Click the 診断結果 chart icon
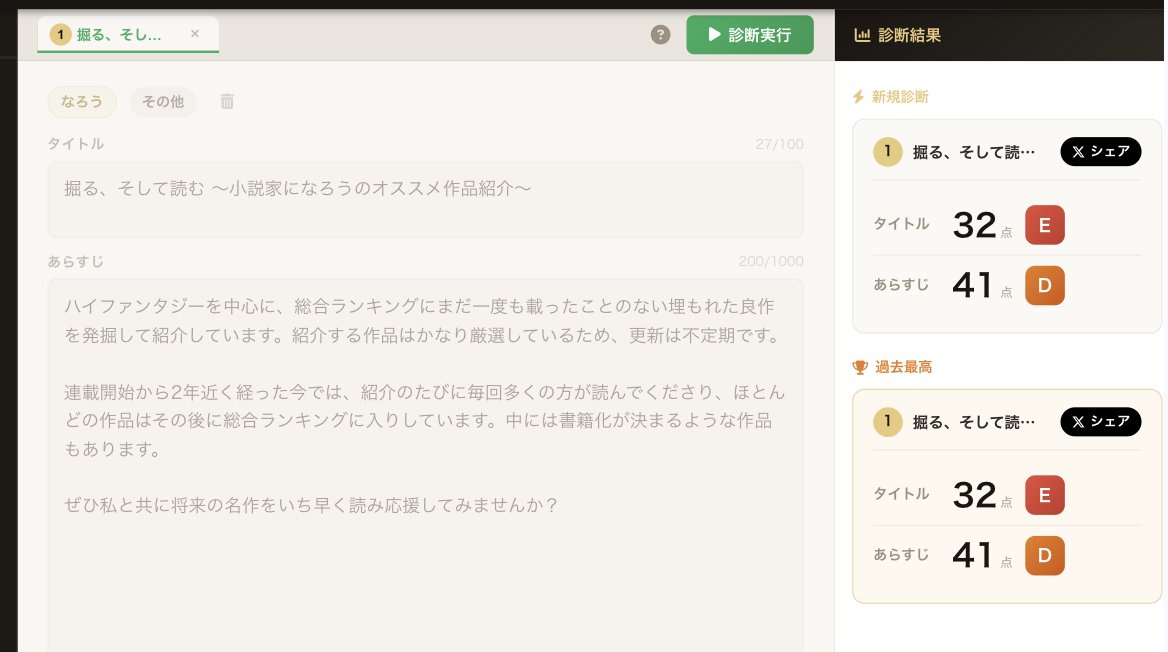Viewport: 1168px width, 652px height. pyautogui.click(x=862, y=35)
